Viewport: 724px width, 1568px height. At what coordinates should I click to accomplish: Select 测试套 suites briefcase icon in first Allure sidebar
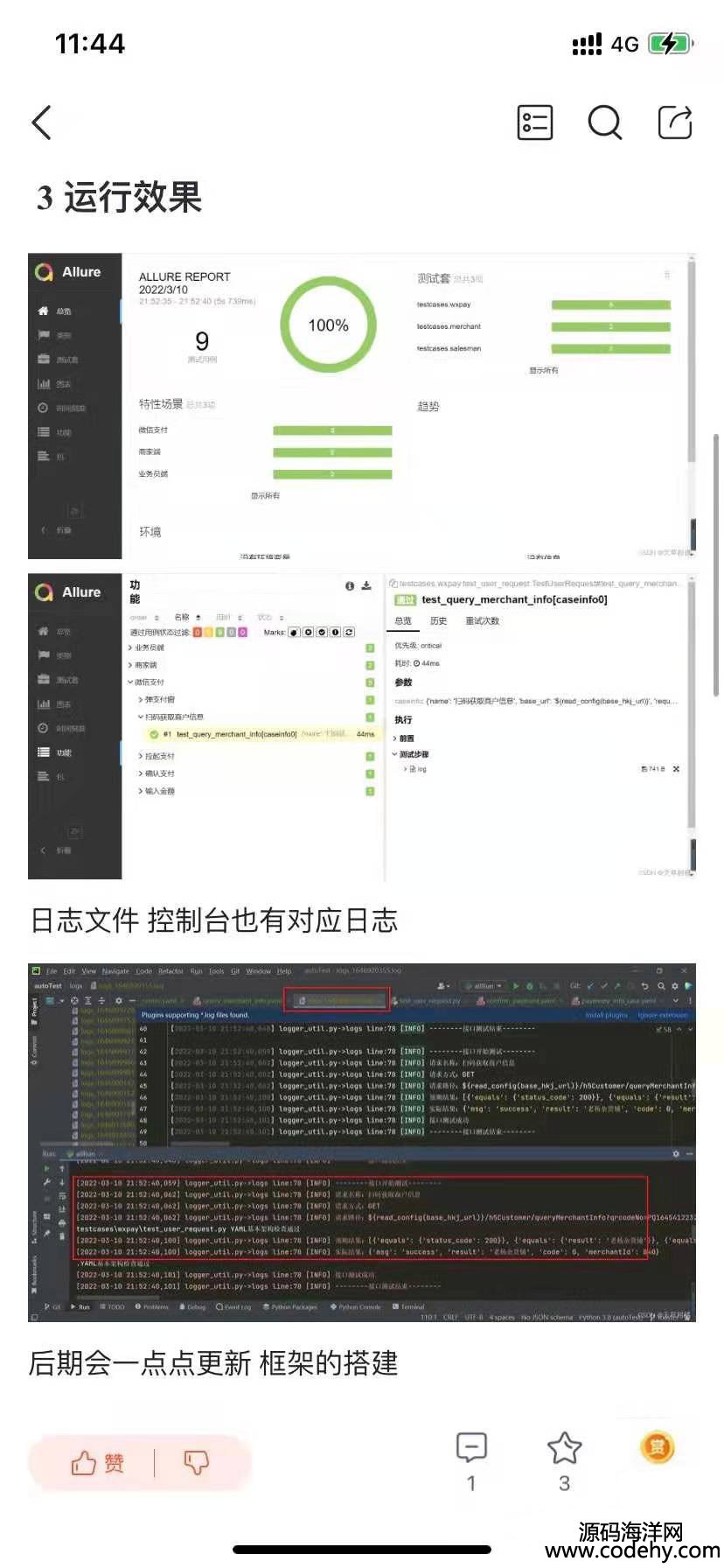tap(43, 360)
